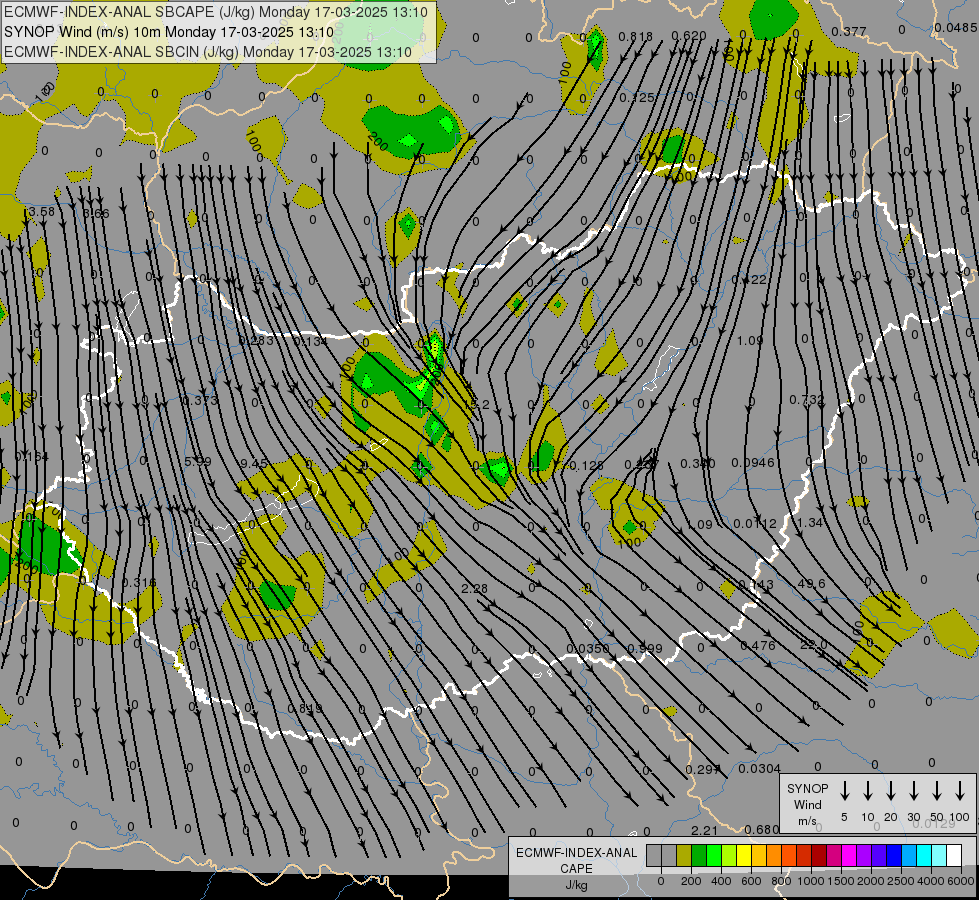Click the 30 m/s wind arrow in legend
This screenshot has height=900, width=979.
coord(913,791)
